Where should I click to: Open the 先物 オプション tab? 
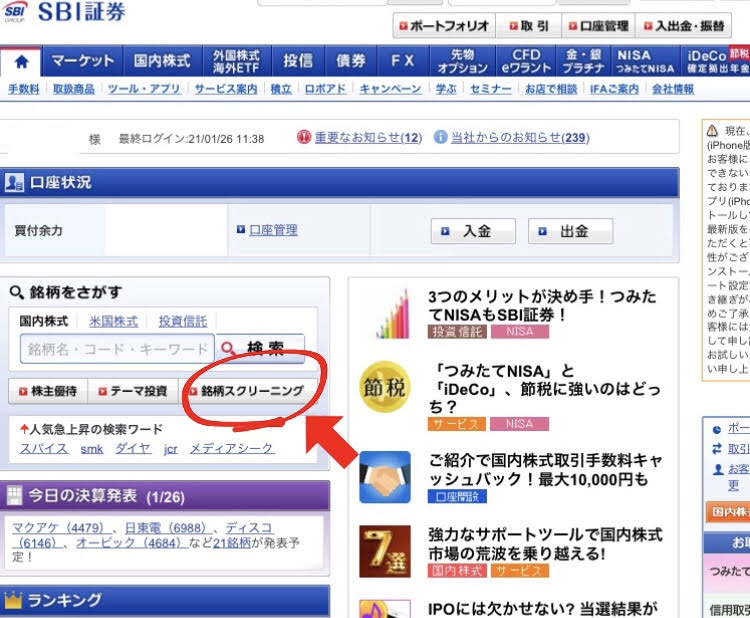463,61
